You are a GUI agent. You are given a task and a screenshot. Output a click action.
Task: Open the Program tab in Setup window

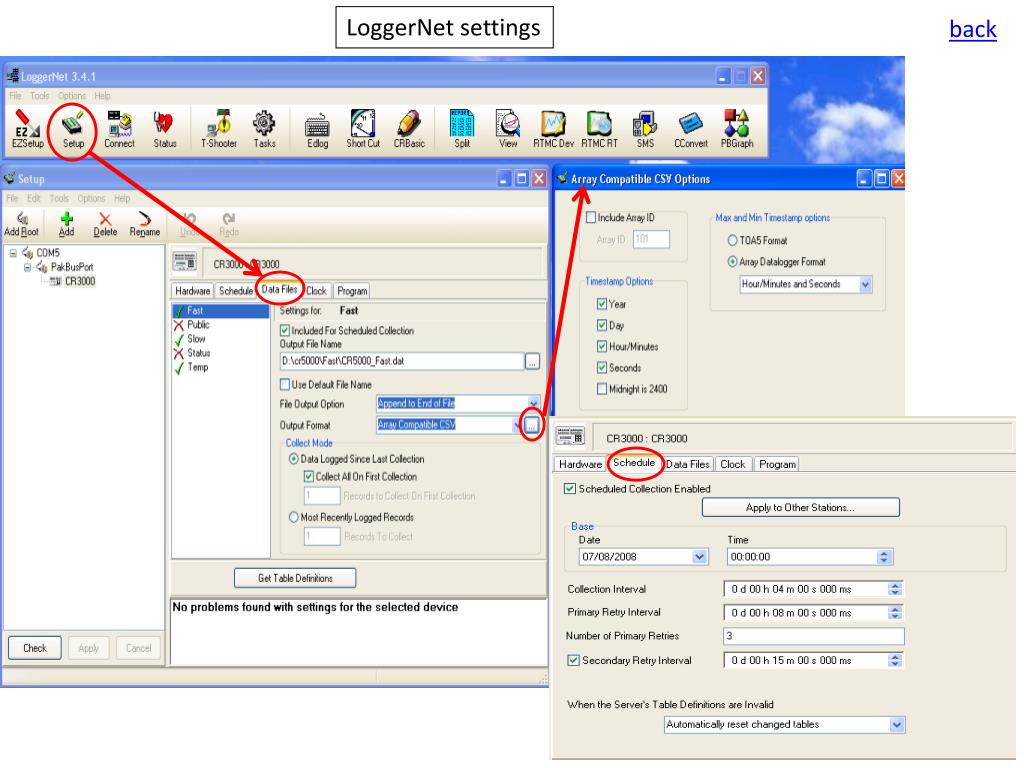352,291
